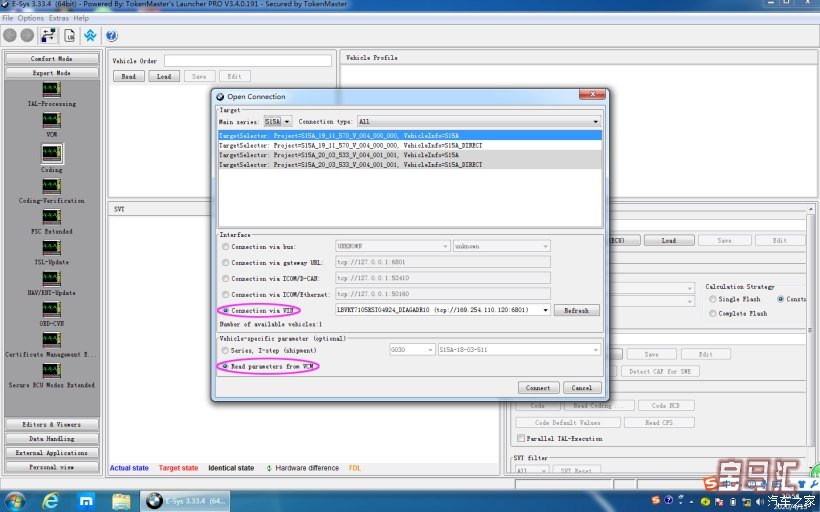Click the volume speaker tray icon
The height and width of the screenshot is (512, 820).
coord(759,502)
